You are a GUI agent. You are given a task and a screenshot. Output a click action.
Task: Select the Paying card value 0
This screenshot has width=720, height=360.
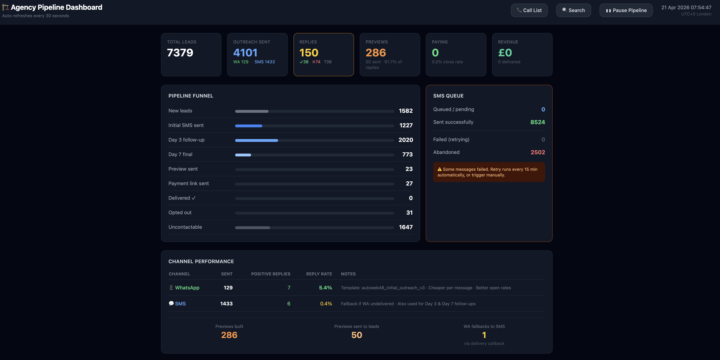click(x=435, y=53)
